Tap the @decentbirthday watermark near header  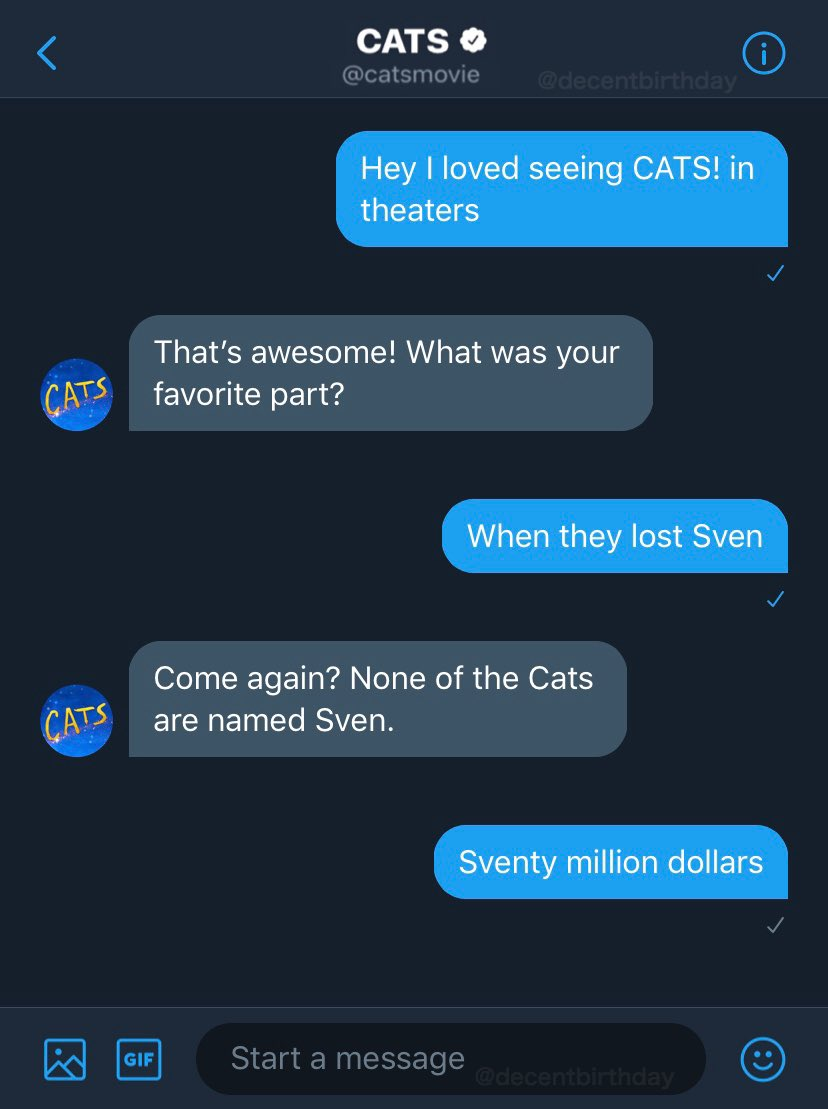(636, 81)
